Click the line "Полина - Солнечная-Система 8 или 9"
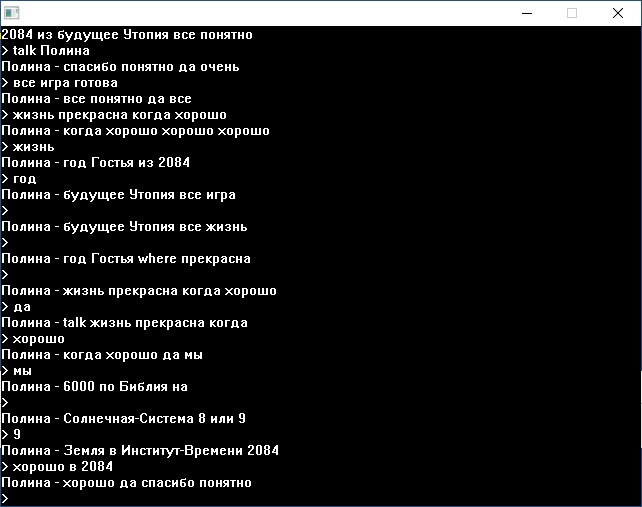The height and width of the screenshot is (507, 642). click(123, 419)
